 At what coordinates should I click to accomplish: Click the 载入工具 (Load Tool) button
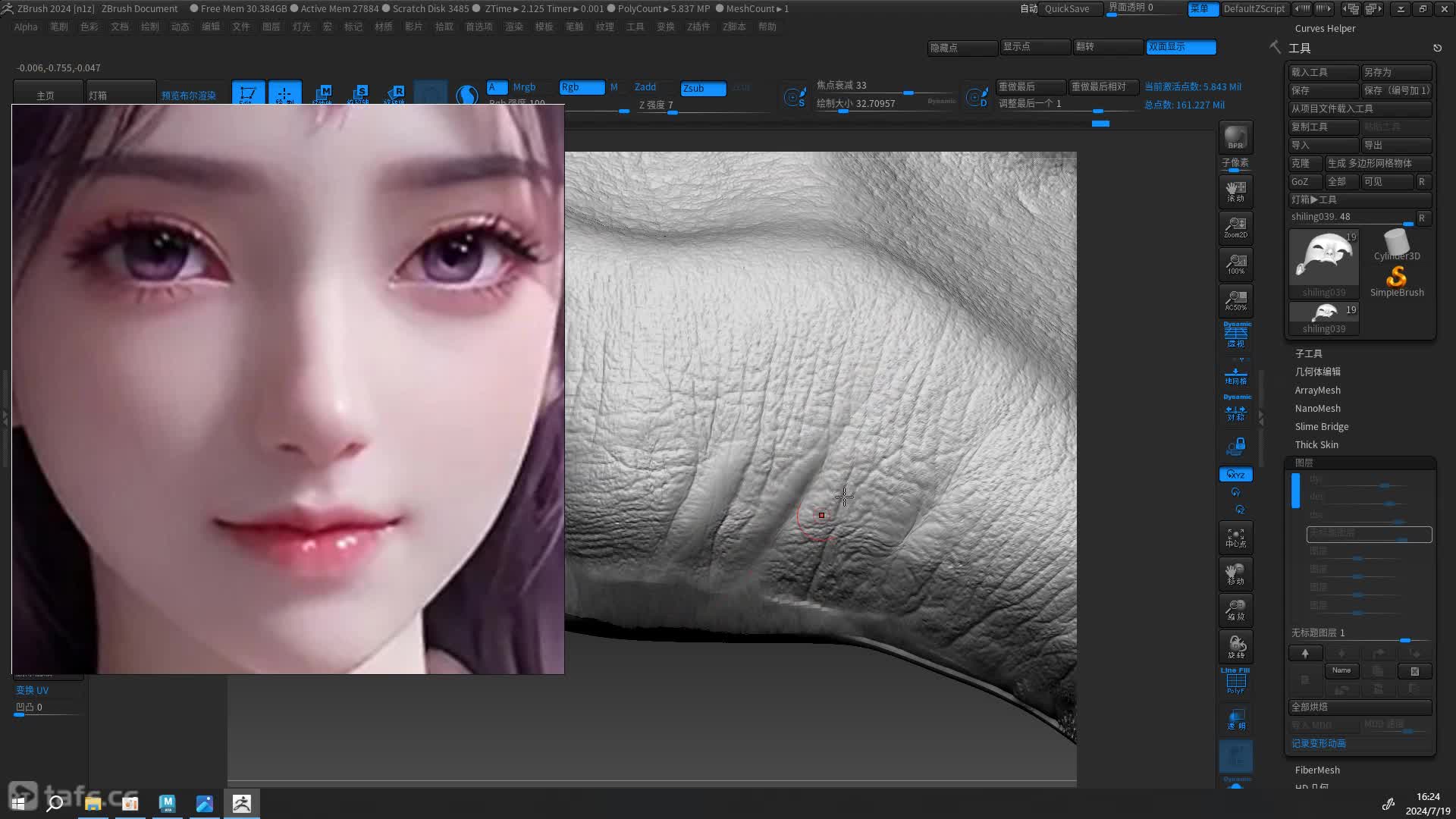[1324, 72]
